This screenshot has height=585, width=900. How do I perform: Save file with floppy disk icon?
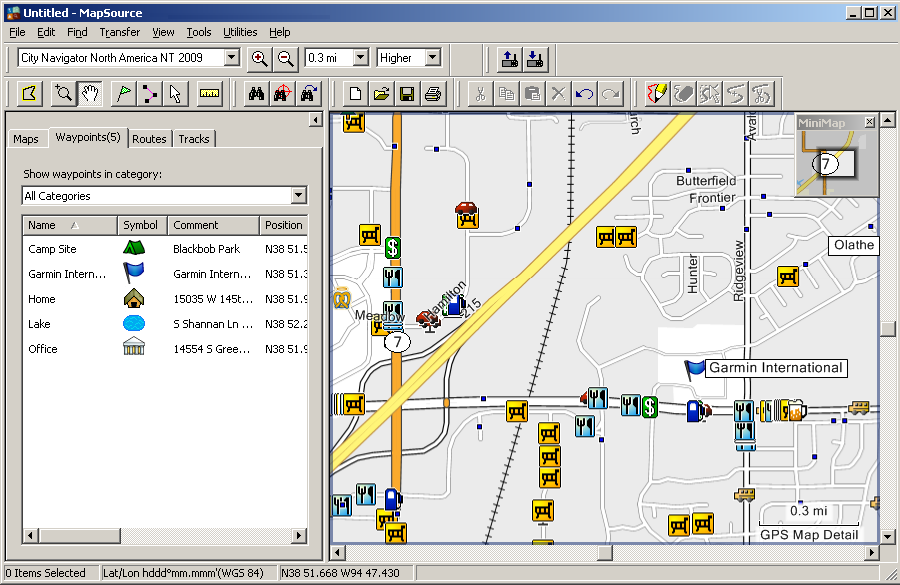pos(407,94)
